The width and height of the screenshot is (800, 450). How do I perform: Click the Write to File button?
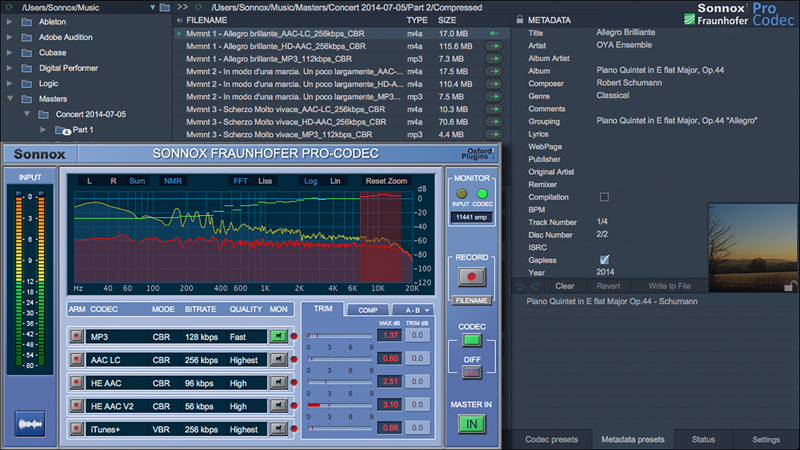(669, 286)
